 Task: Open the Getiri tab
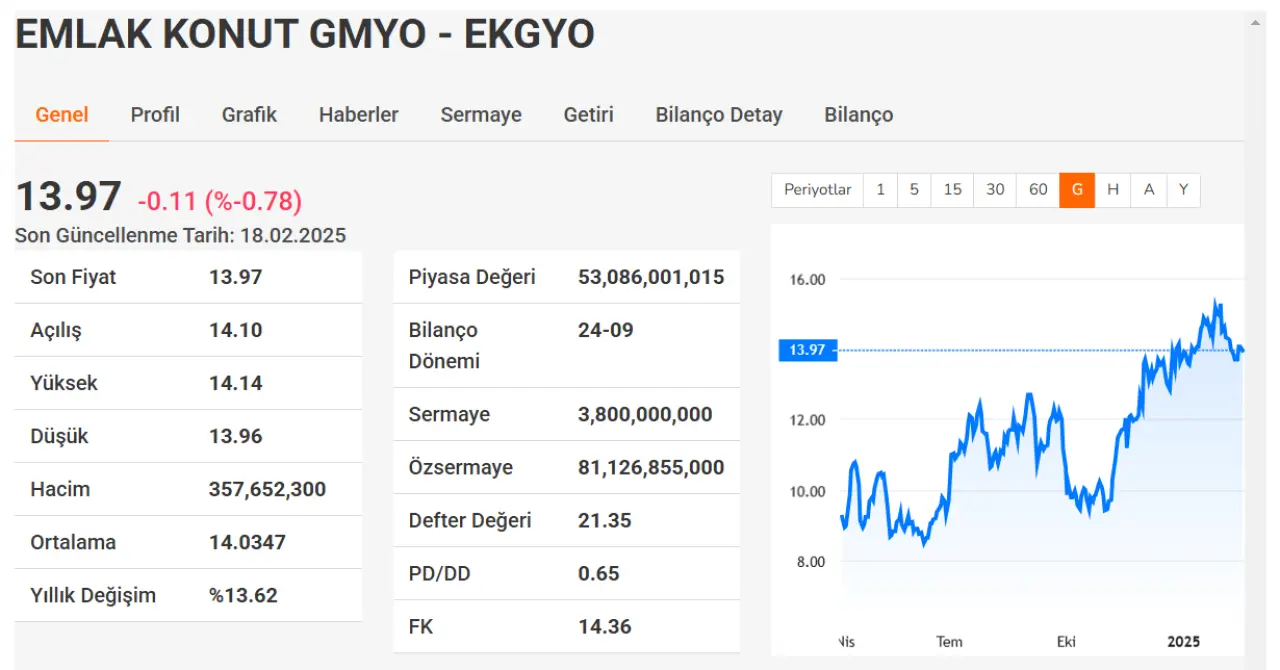click(x=588, y=115)
